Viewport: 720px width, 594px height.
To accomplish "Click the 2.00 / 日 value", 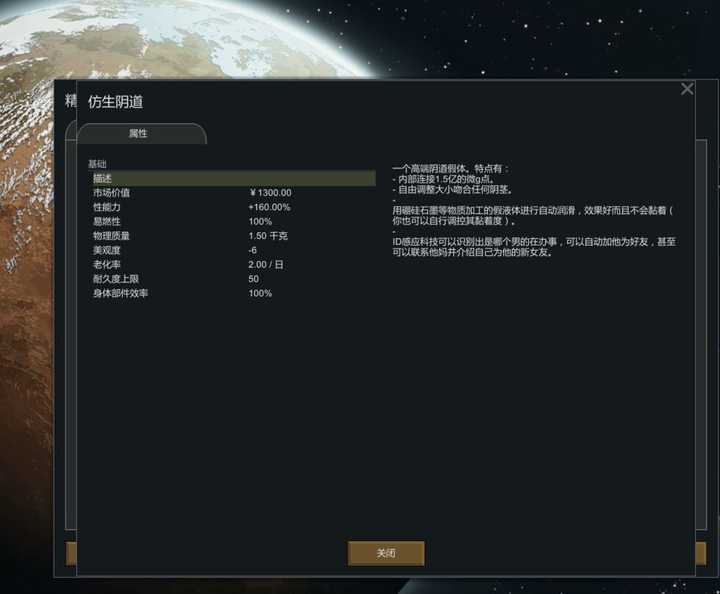I will (x=266, y=264).
